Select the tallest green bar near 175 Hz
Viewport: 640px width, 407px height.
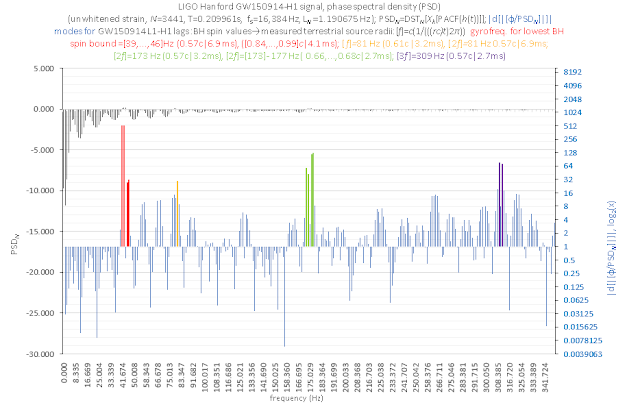click(313, 200)
